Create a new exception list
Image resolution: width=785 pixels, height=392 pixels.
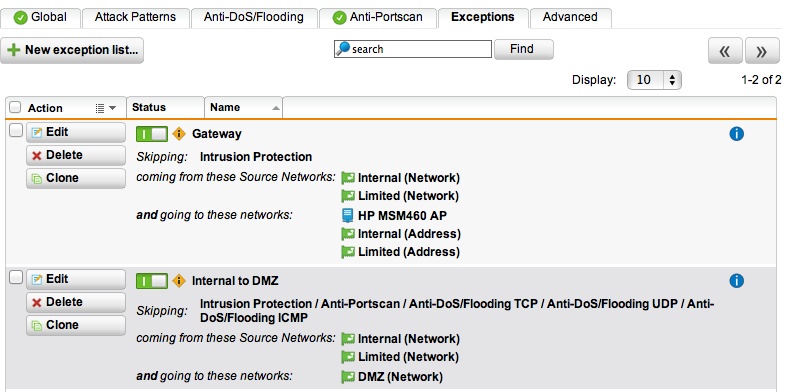pos(72,51)
